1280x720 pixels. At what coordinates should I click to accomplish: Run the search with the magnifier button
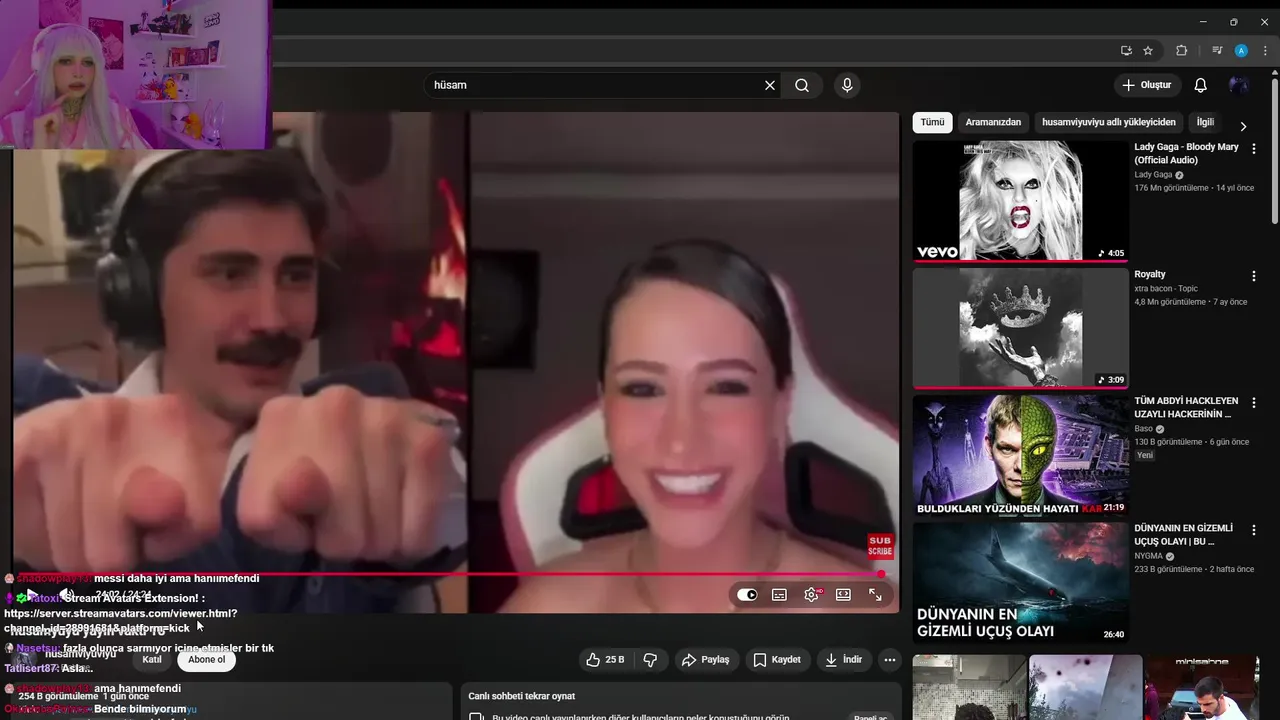pyautogui.click(x=802, y=85)
